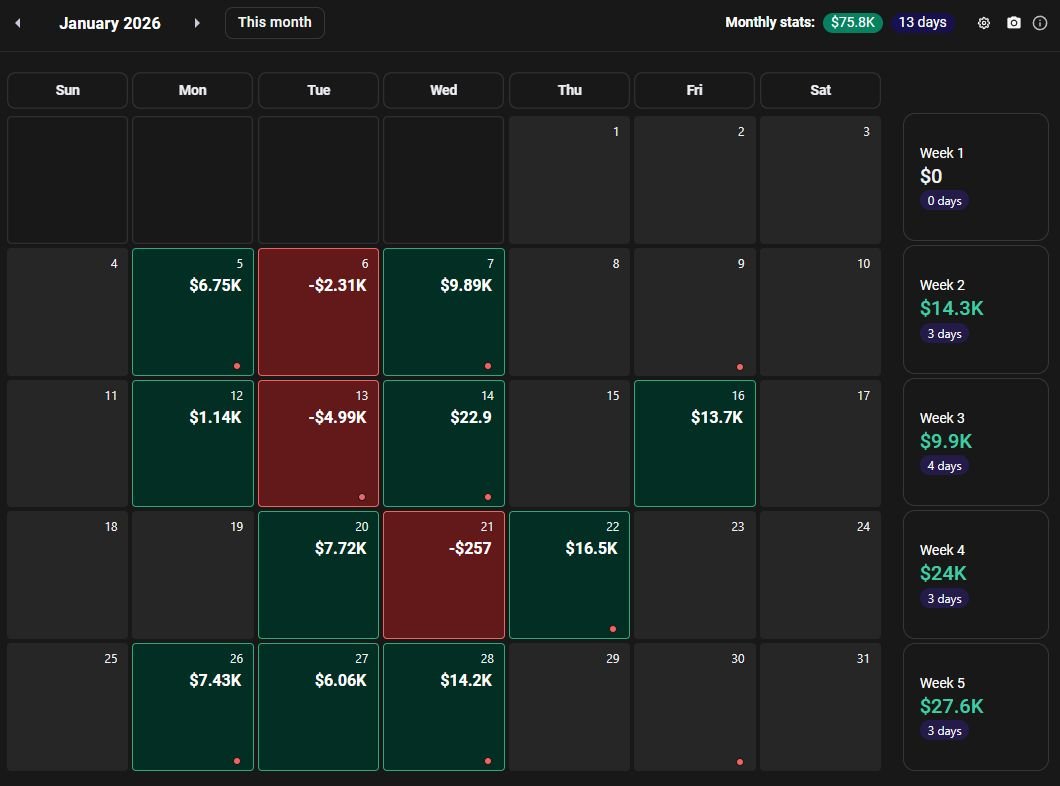This screenshot has width=1060, height=786.
Task: Select January 14 cell showing $22.9
Action: [x=443, y=443]
